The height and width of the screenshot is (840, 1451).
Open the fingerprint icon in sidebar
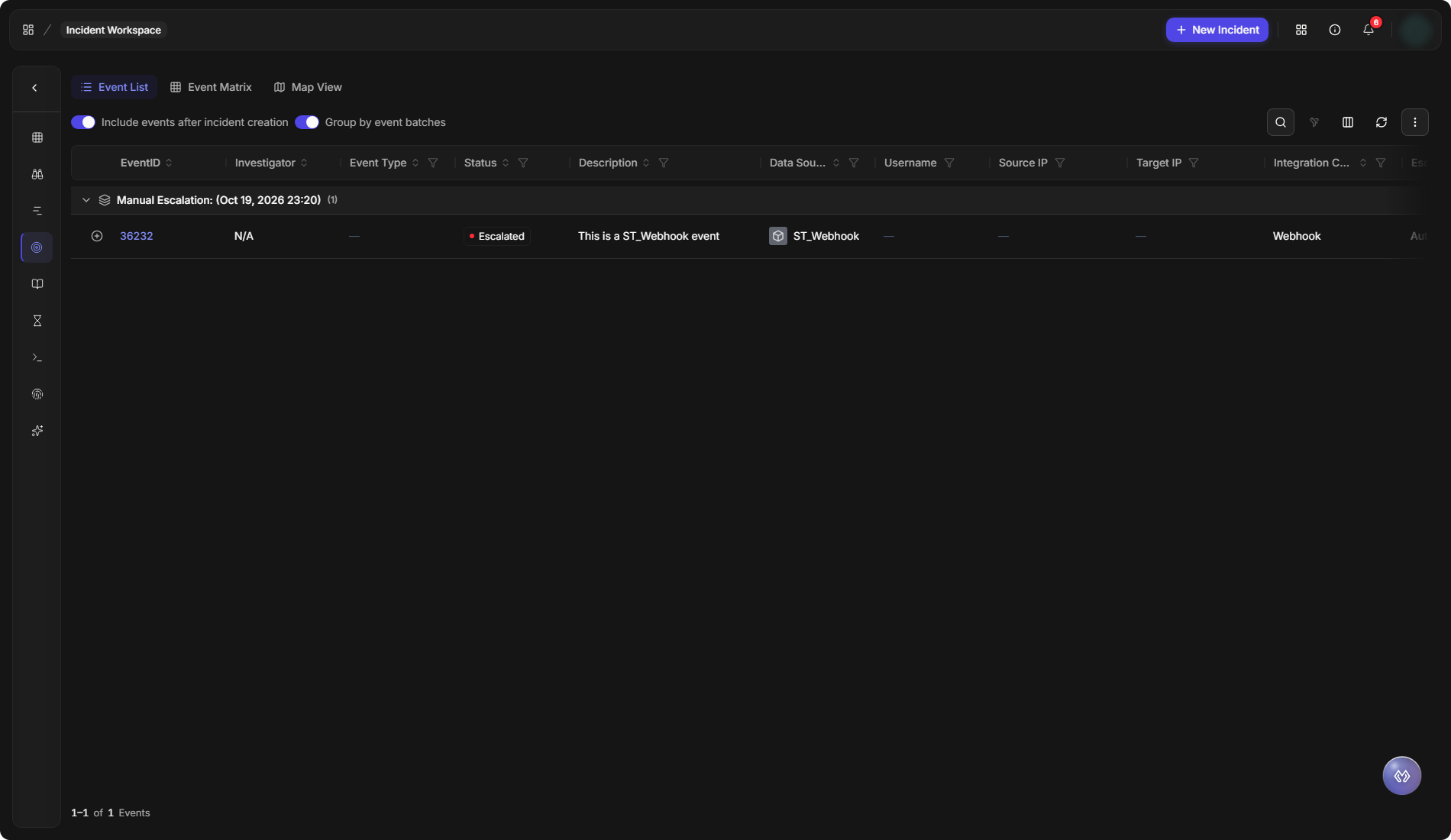click(37, 394)
